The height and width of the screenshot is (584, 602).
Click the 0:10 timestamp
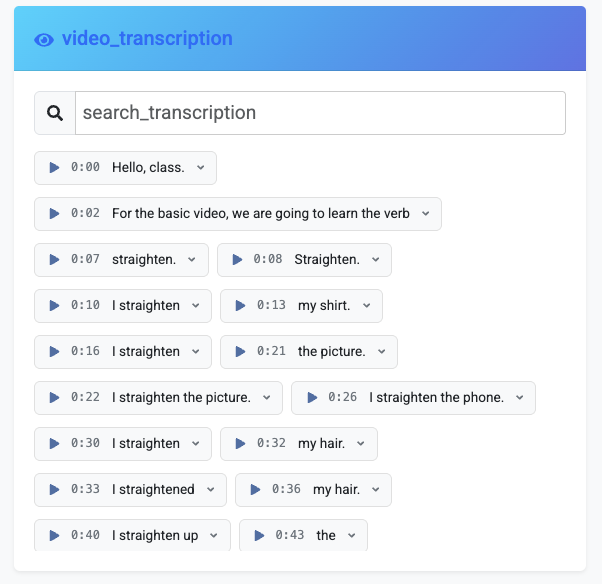pyautogui.click(x=85, y=305)
